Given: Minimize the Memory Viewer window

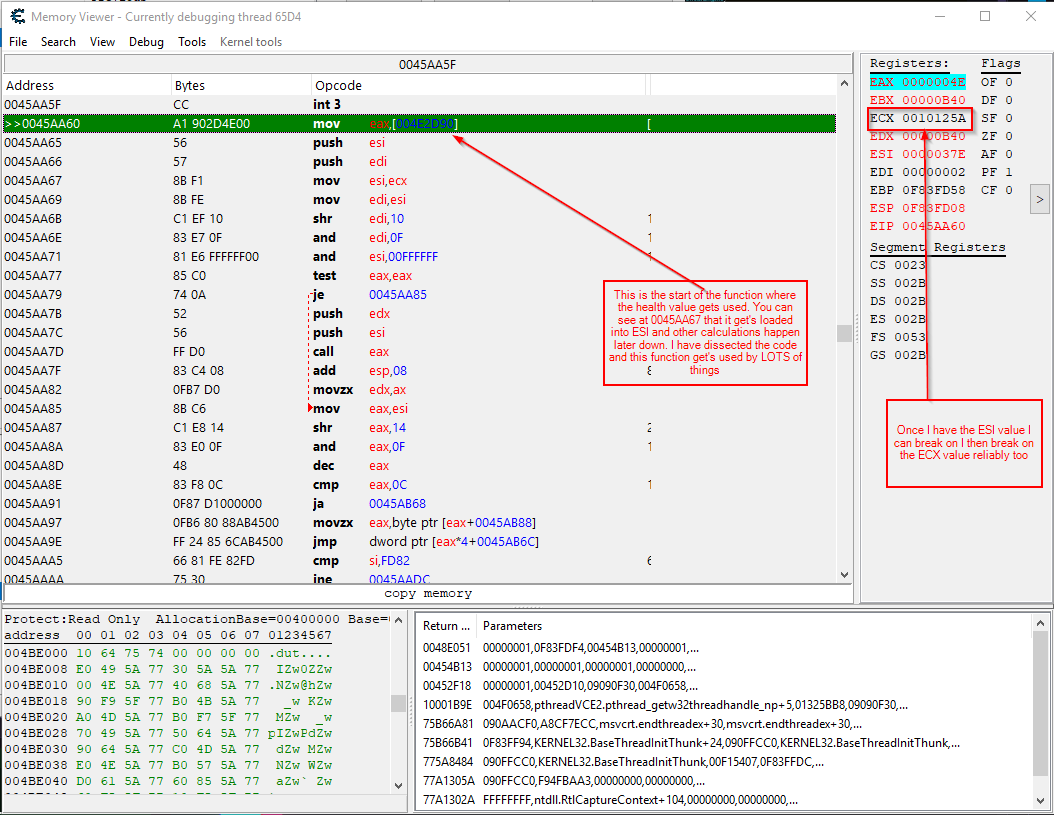Looking at the screenshot, I should point(939,17).
